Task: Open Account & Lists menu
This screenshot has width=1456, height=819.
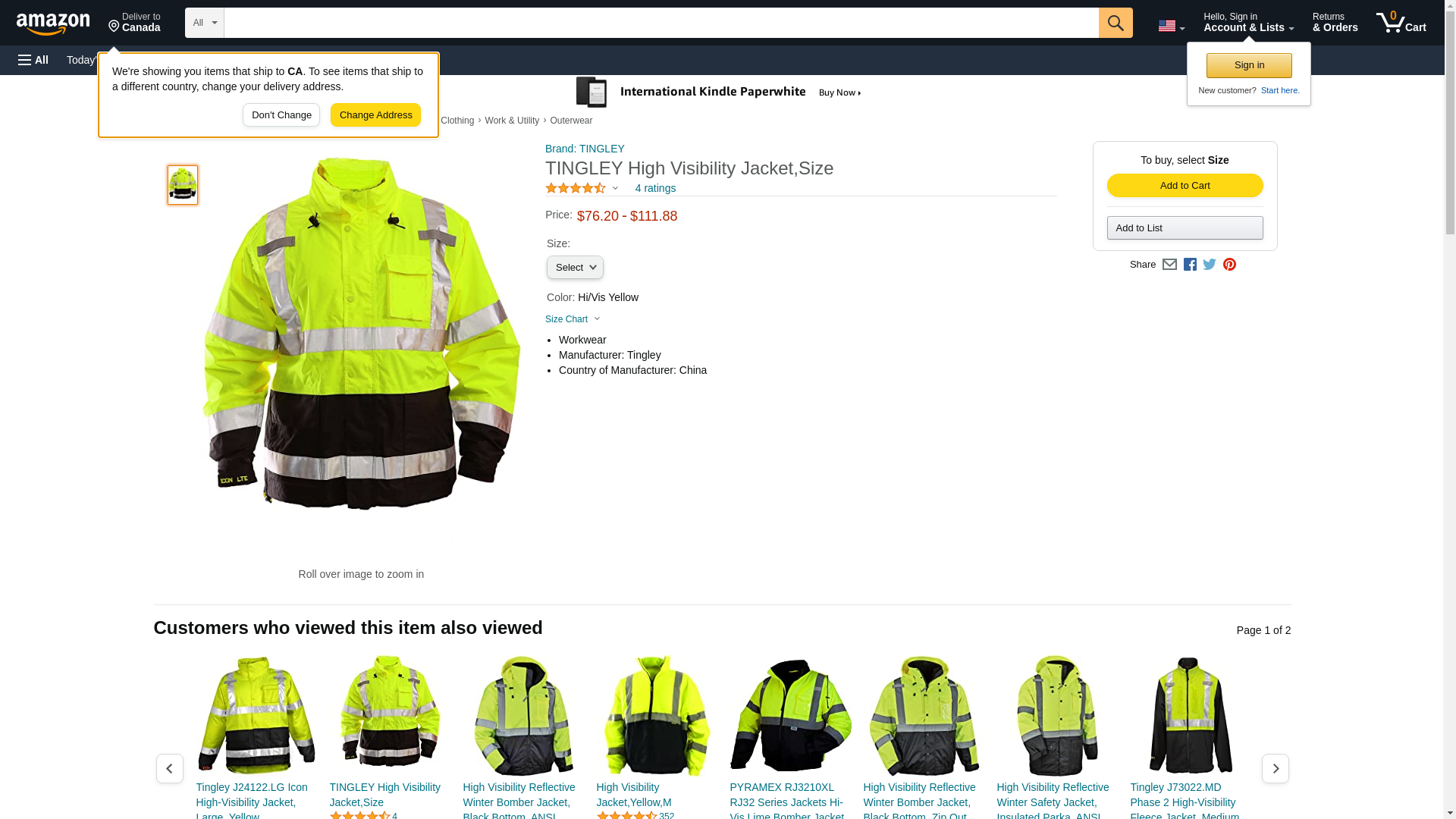Action: [1248, 23]
